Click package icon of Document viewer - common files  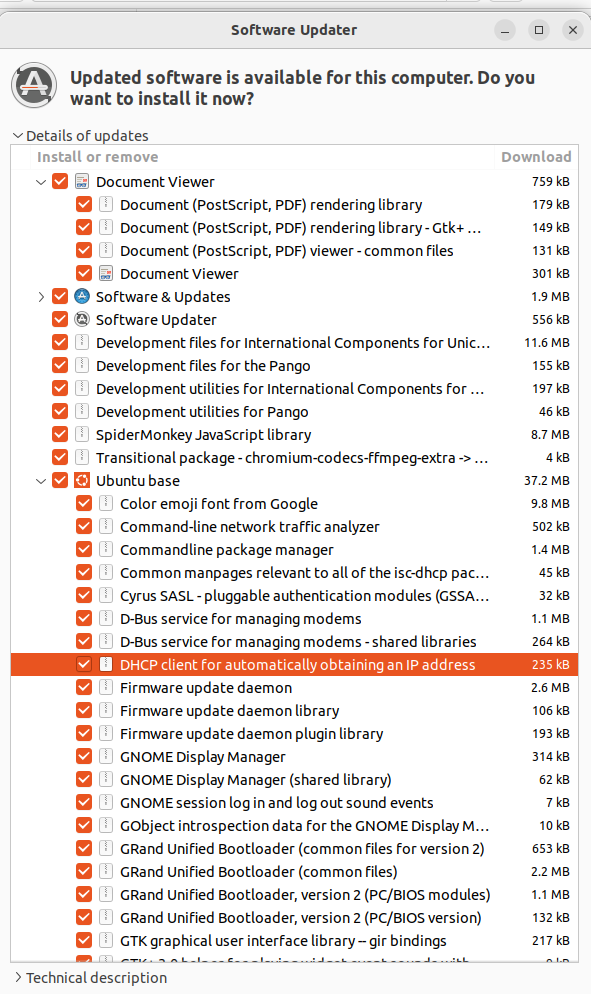pos(106,250)
